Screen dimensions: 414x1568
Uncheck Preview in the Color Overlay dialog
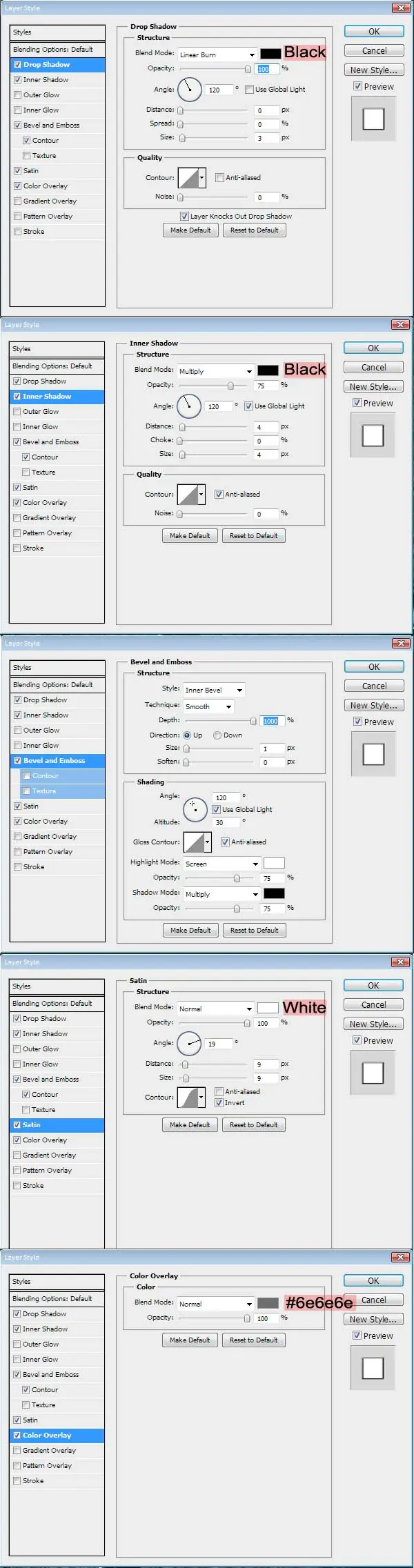(357, 1336)
